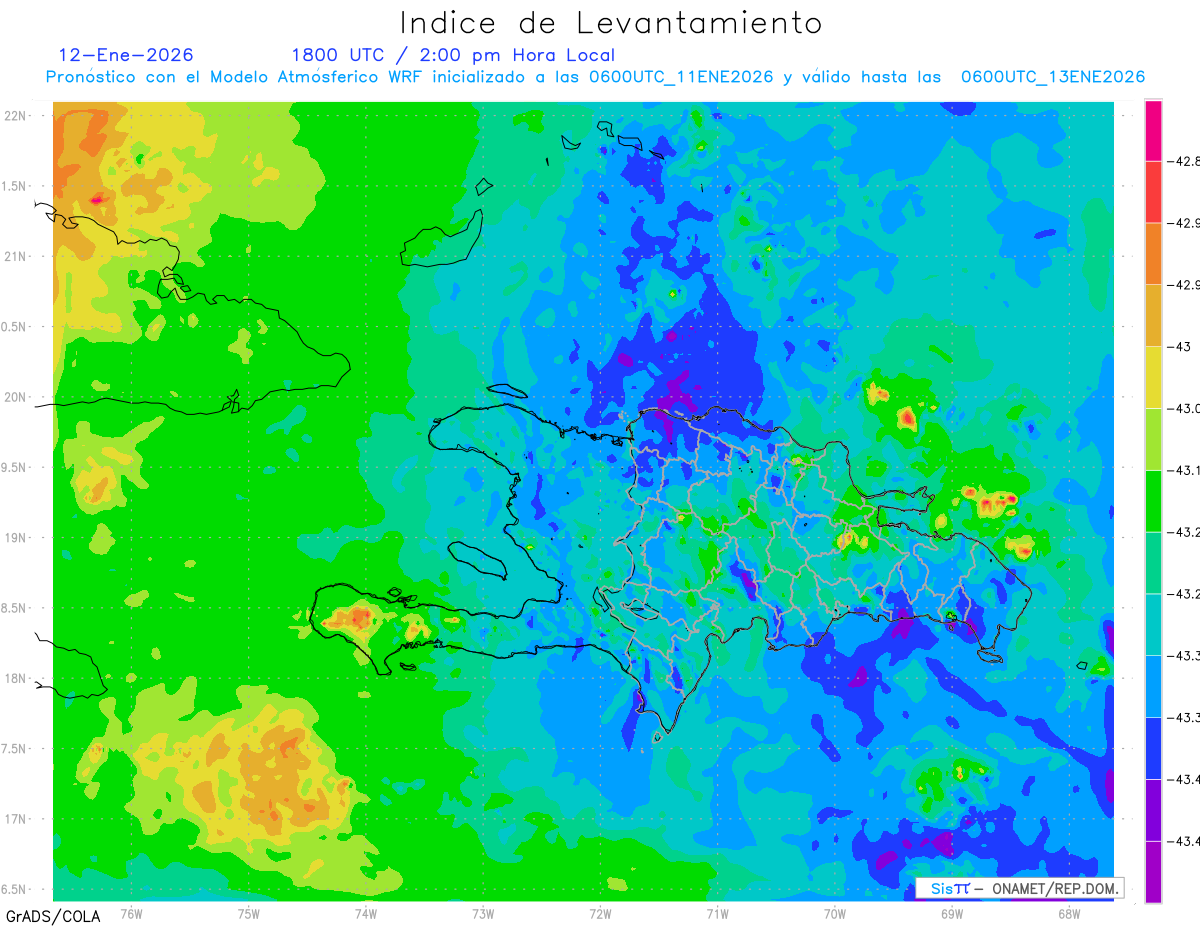
Task: Click the "73W" longitude label
Action: click(x=483, y=913)
